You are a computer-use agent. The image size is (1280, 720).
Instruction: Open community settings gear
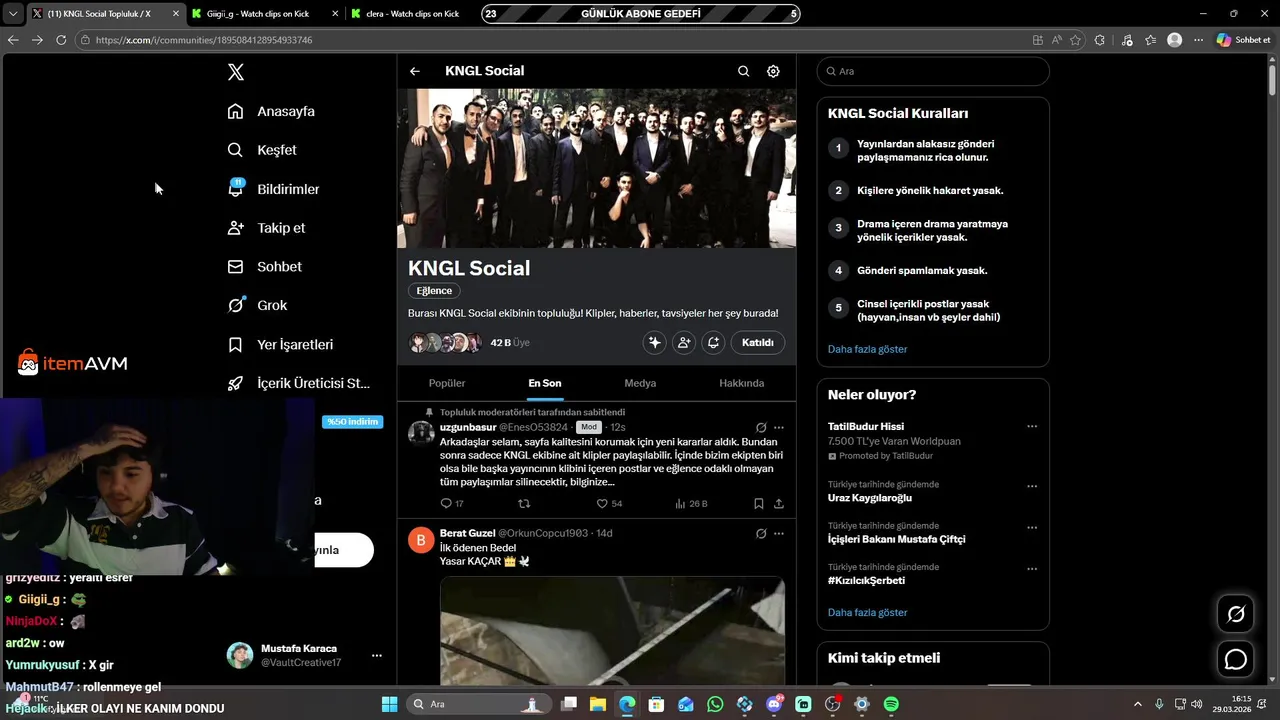773,71
